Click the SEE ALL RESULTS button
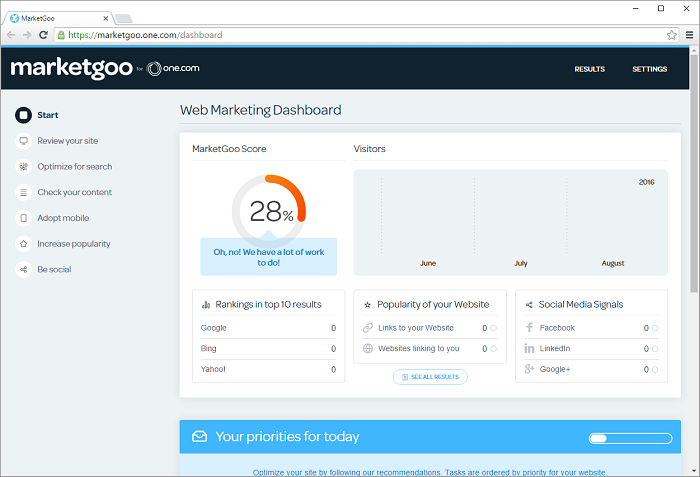This screenshot has width=700, height=477. [430, 377]
